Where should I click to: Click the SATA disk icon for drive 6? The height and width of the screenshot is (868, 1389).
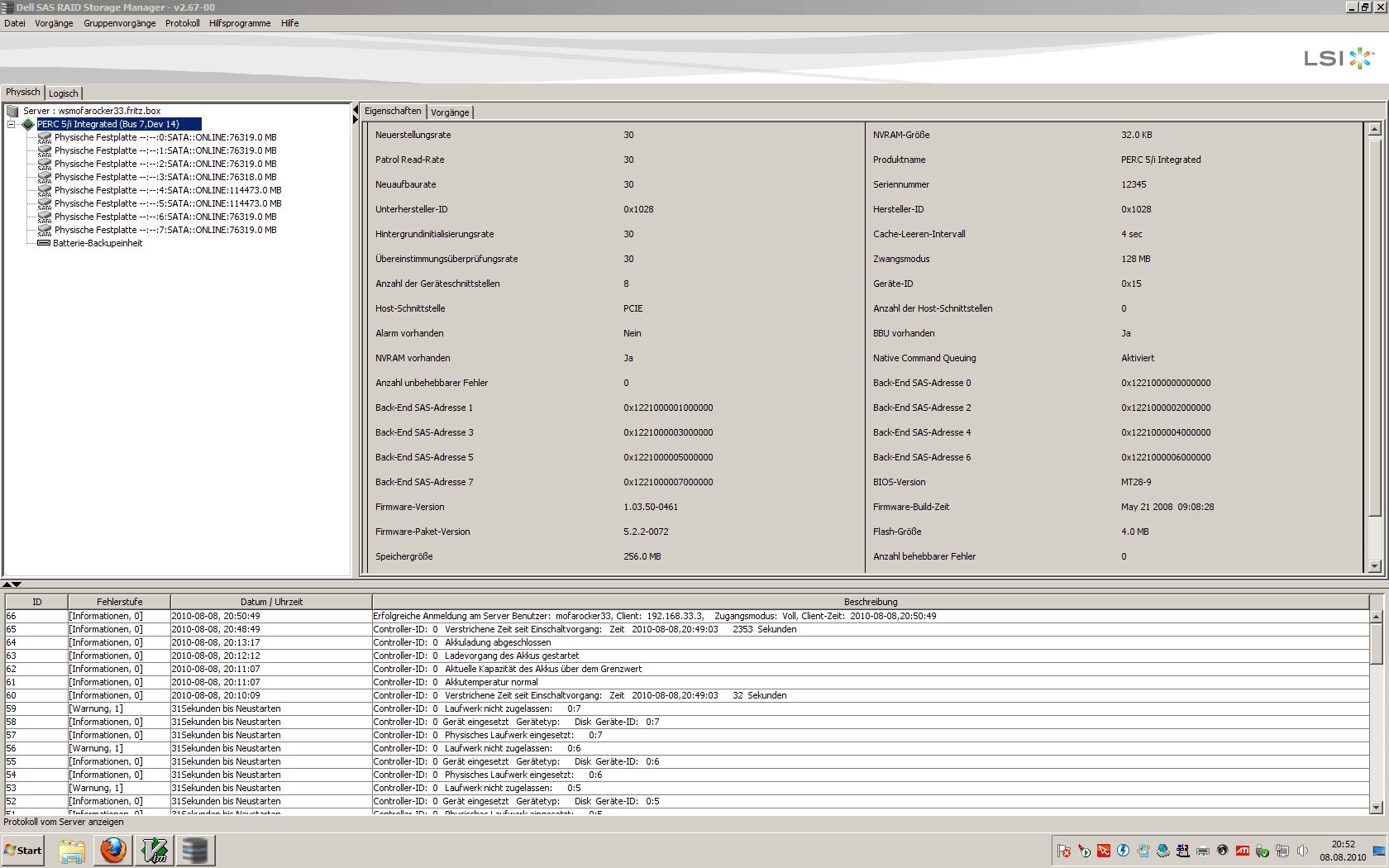45,217
